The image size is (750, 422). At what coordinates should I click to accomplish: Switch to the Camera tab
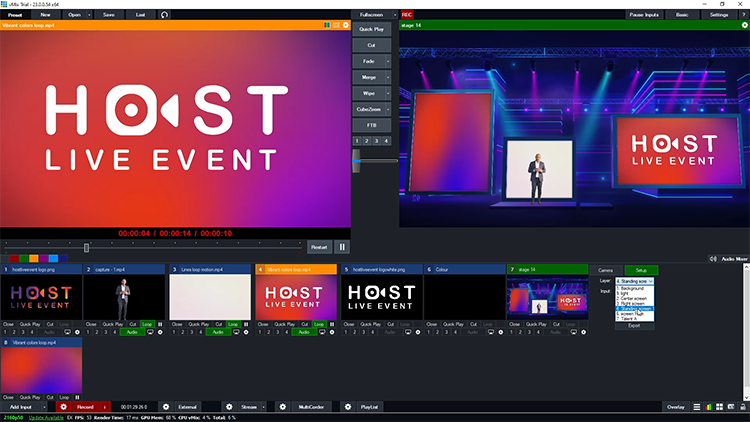[606, 270]
